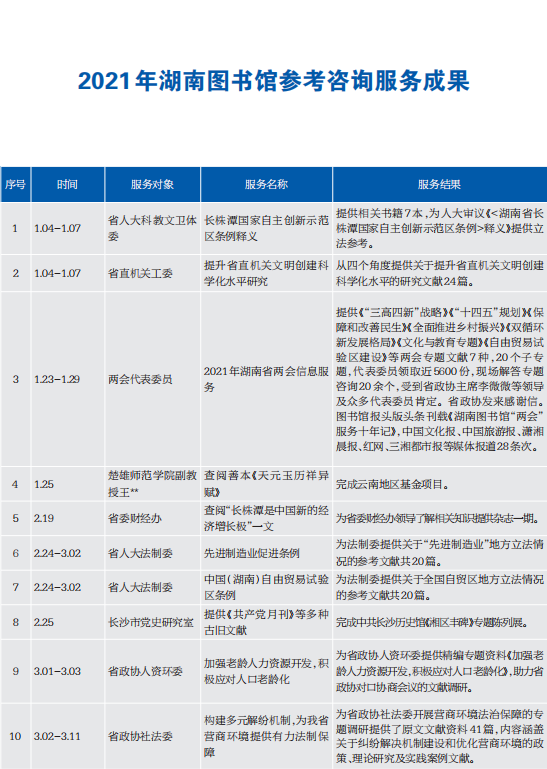
Task: Click the 完成云南地区基金项目 result cell
Action: click(x=440, y=484)
